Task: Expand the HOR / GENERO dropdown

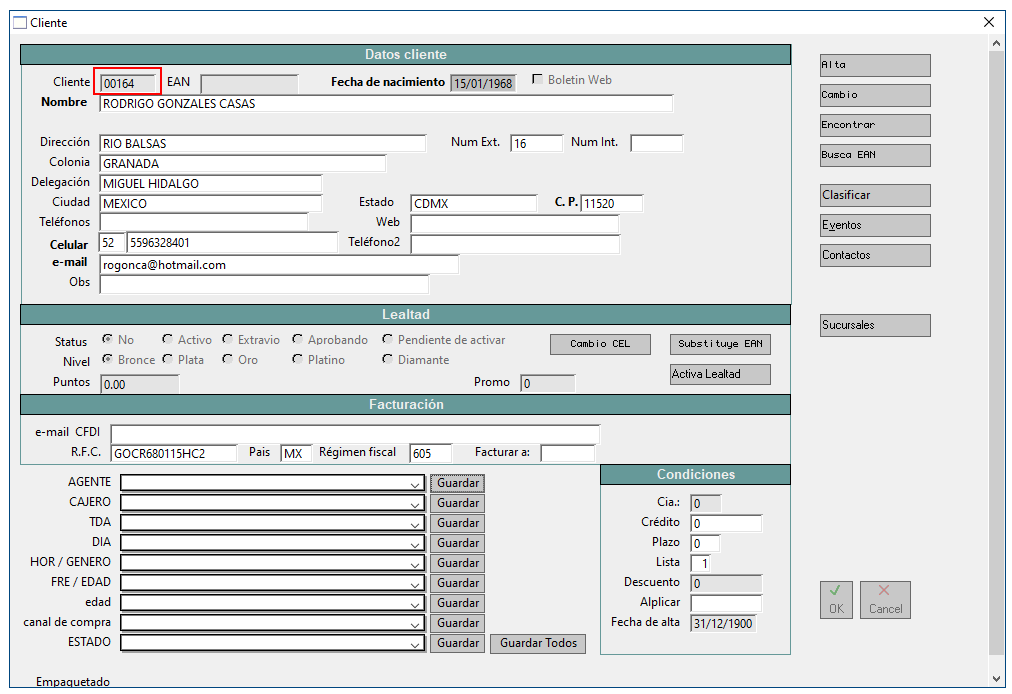Action: coord(415,564)
